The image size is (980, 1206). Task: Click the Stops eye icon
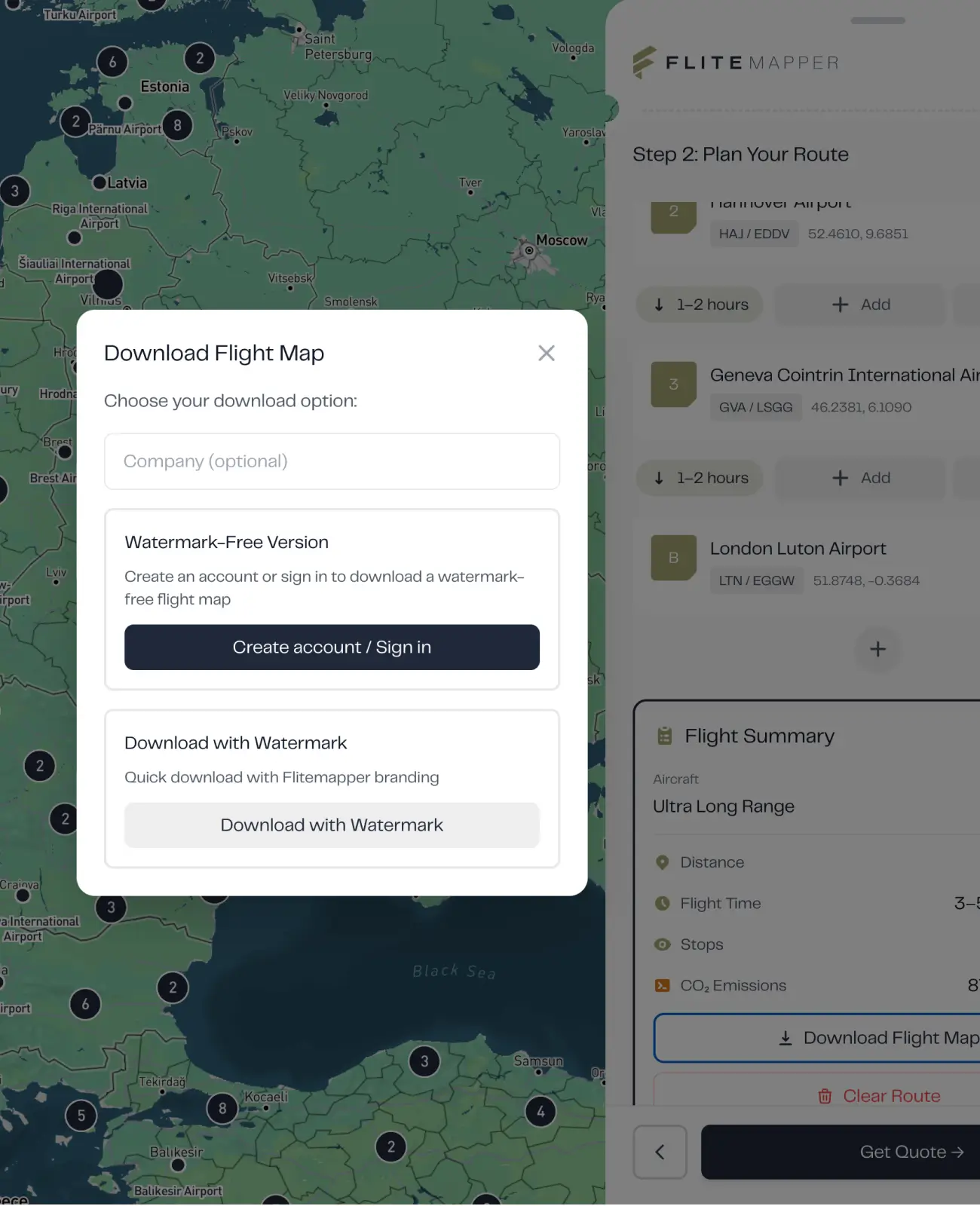click(663, 944)
